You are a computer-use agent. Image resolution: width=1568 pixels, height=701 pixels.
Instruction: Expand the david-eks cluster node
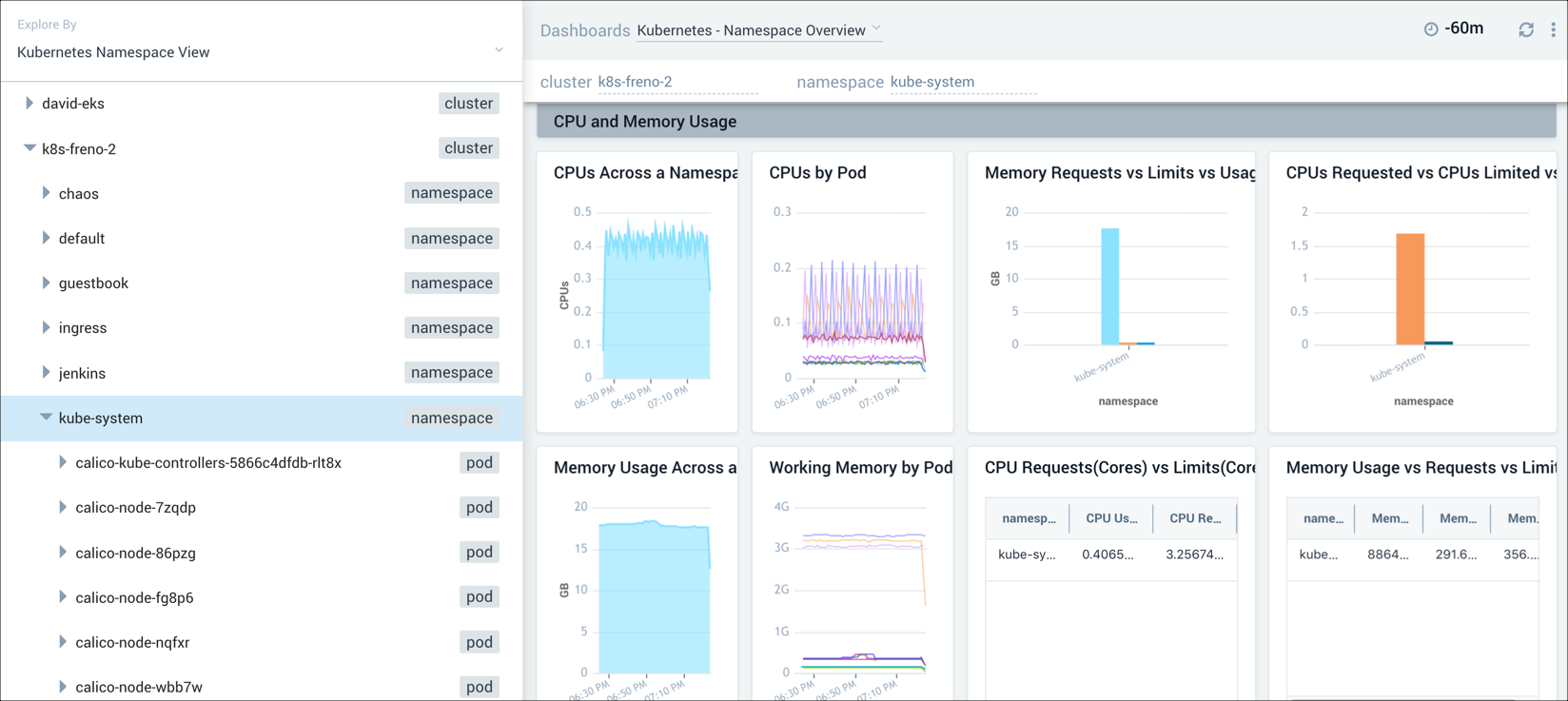pos(29,103)
